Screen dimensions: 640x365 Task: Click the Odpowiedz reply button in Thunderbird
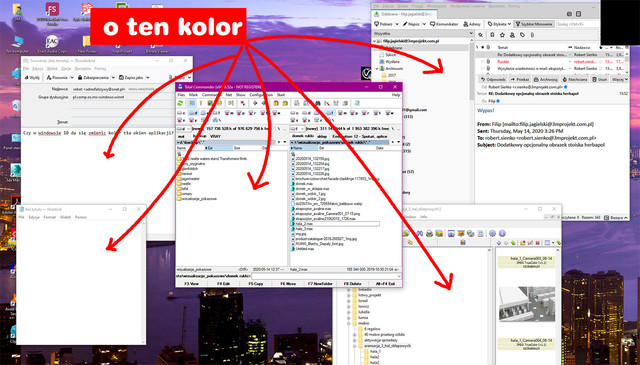point(493,79)
